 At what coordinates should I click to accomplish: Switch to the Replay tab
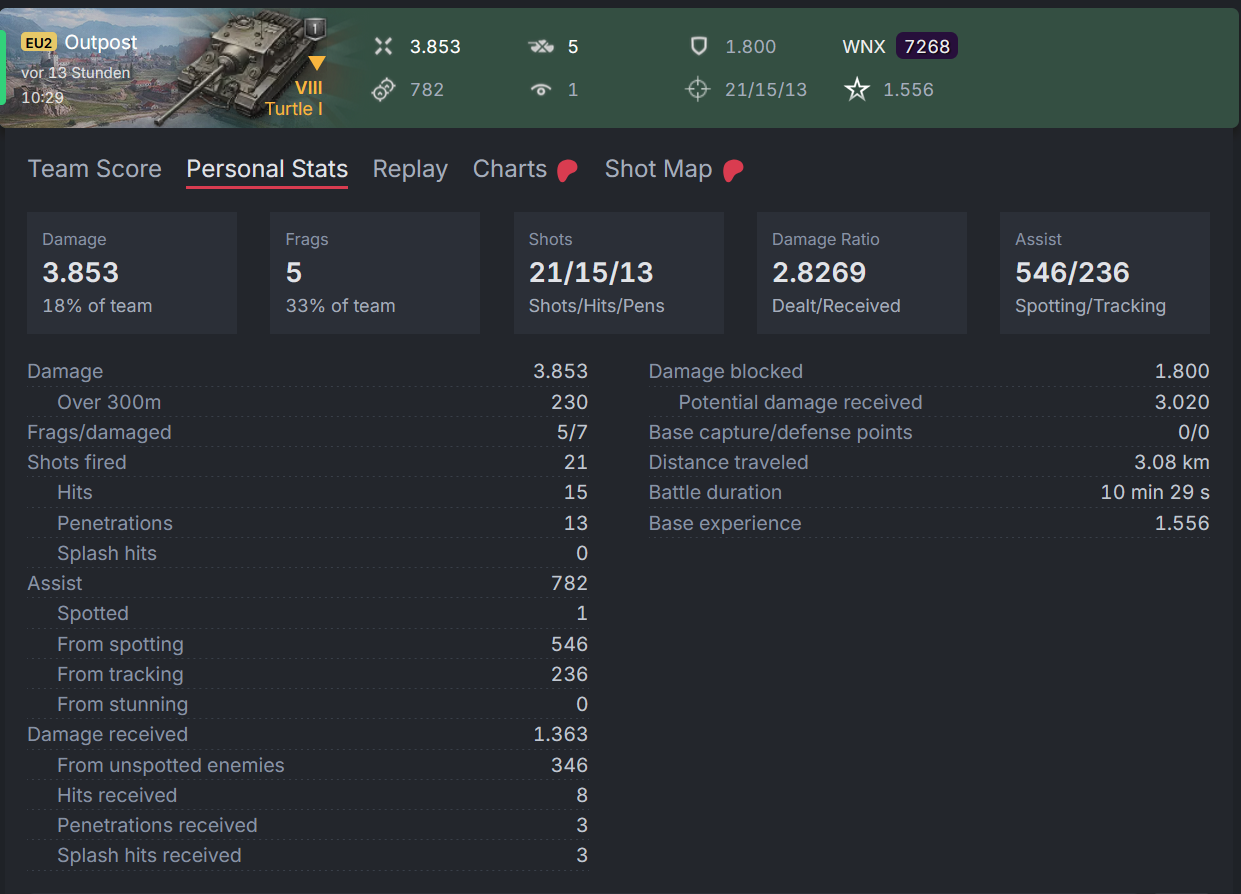coord(410,169)
